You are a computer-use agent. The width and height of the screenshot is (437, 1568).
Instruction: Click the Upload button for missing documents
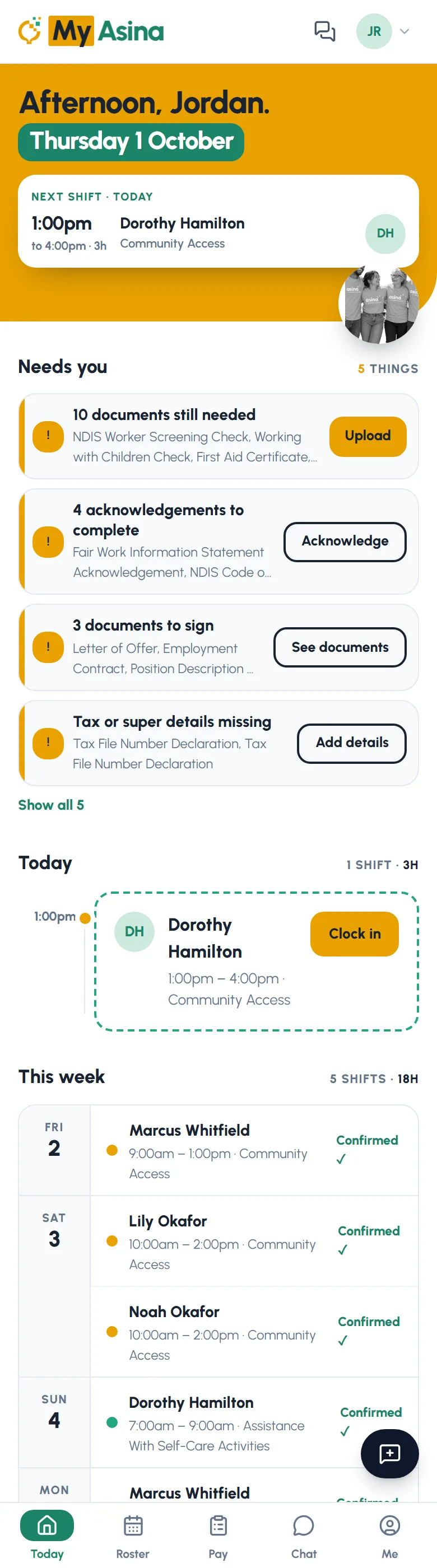[368, 436]
